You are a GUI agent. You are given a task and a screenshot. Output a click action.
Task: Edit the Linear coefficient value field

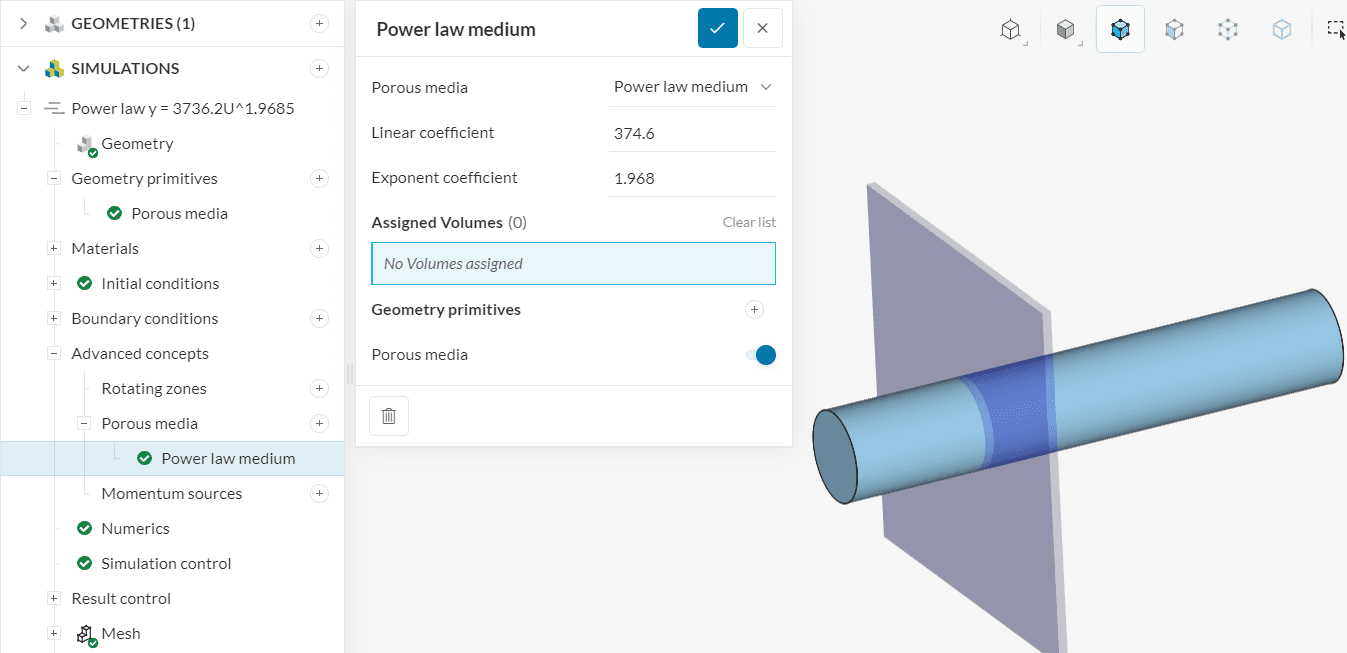[692, 133]
